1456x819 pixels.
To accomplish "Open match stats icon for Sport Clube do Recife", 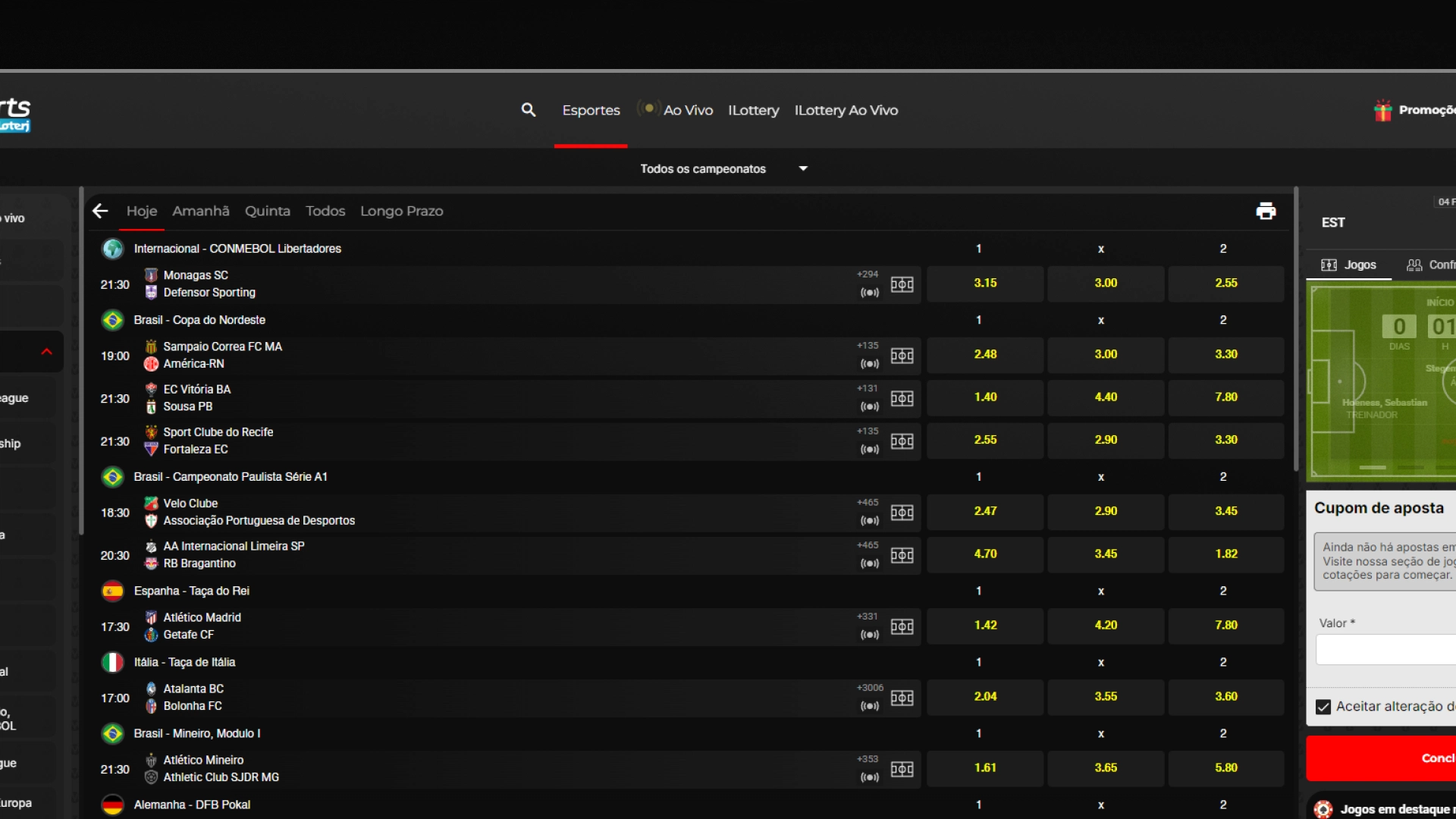I will 902,441.
